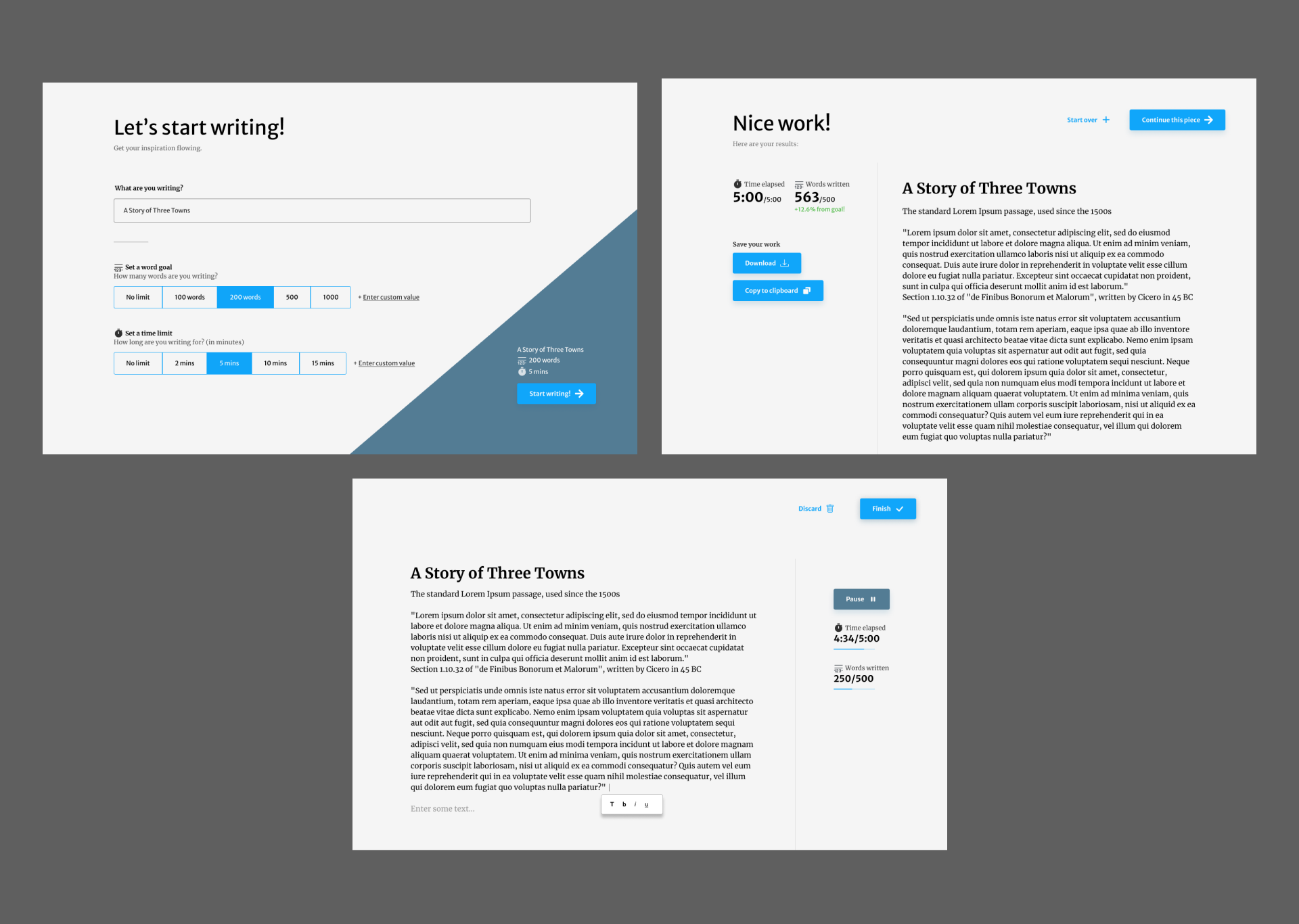This screenshot has height=924, width=1299.
Task: Click Start writing arrow button
Action: coord(557,394)
